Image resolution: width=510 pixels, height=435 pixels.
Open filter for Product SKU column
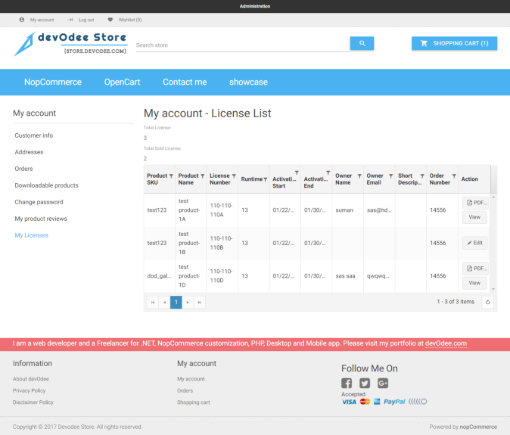(171, 176)
